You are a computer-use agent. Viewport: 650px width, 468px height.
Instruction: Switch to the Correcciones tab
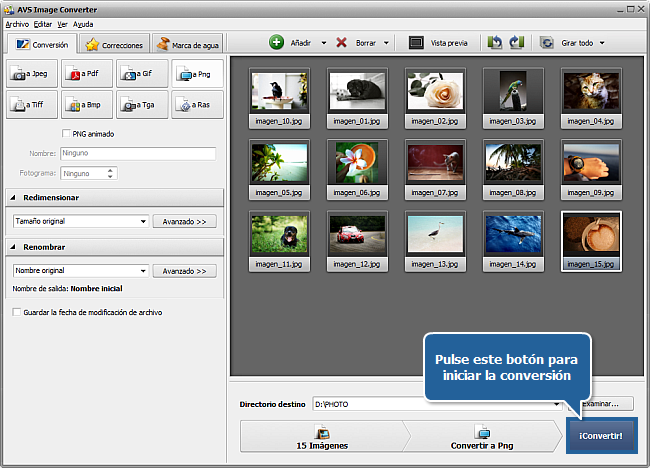(x=115, y=45)
